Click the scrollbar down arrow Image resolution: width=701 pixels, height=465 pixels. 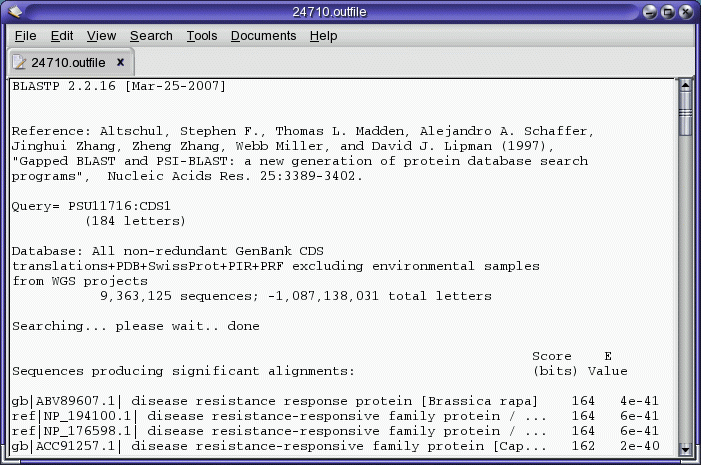(685, 449)
